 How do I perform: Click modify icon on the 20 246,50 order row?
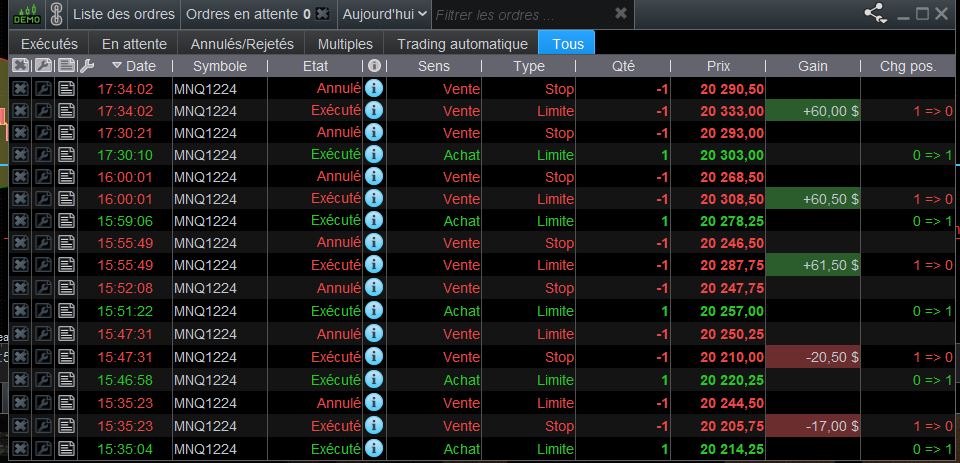coord(43,243)
